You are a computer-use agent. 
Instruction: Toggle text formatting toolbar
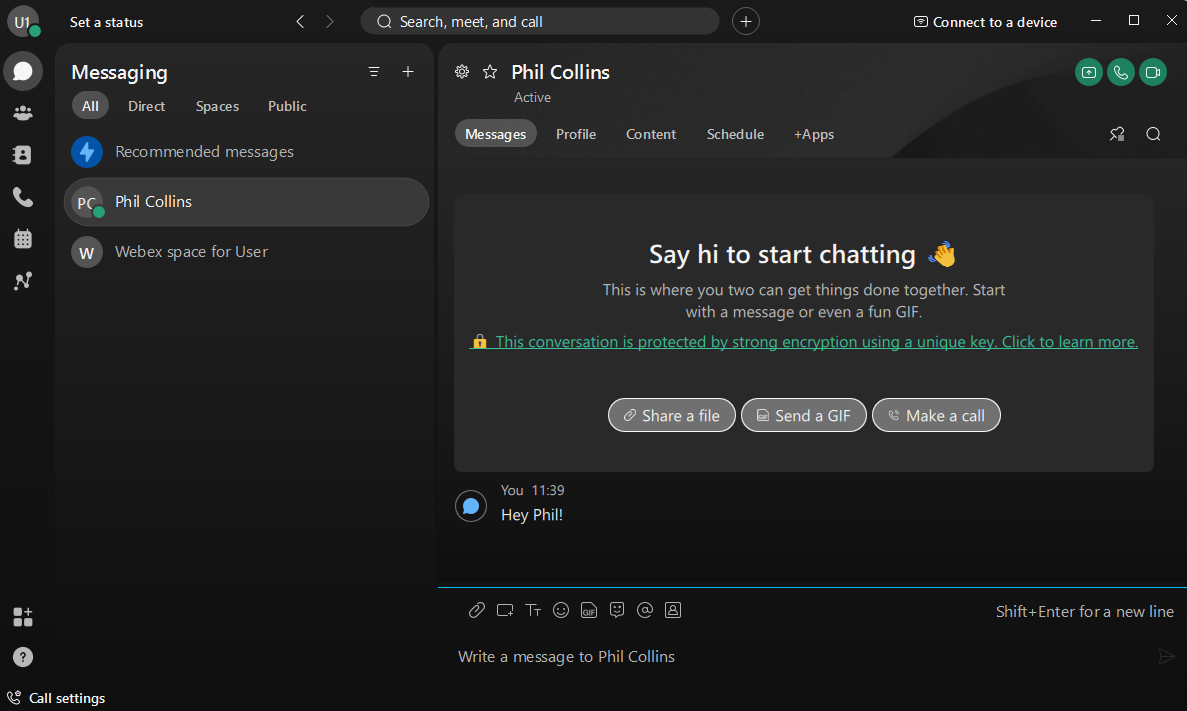click(533, 610)
